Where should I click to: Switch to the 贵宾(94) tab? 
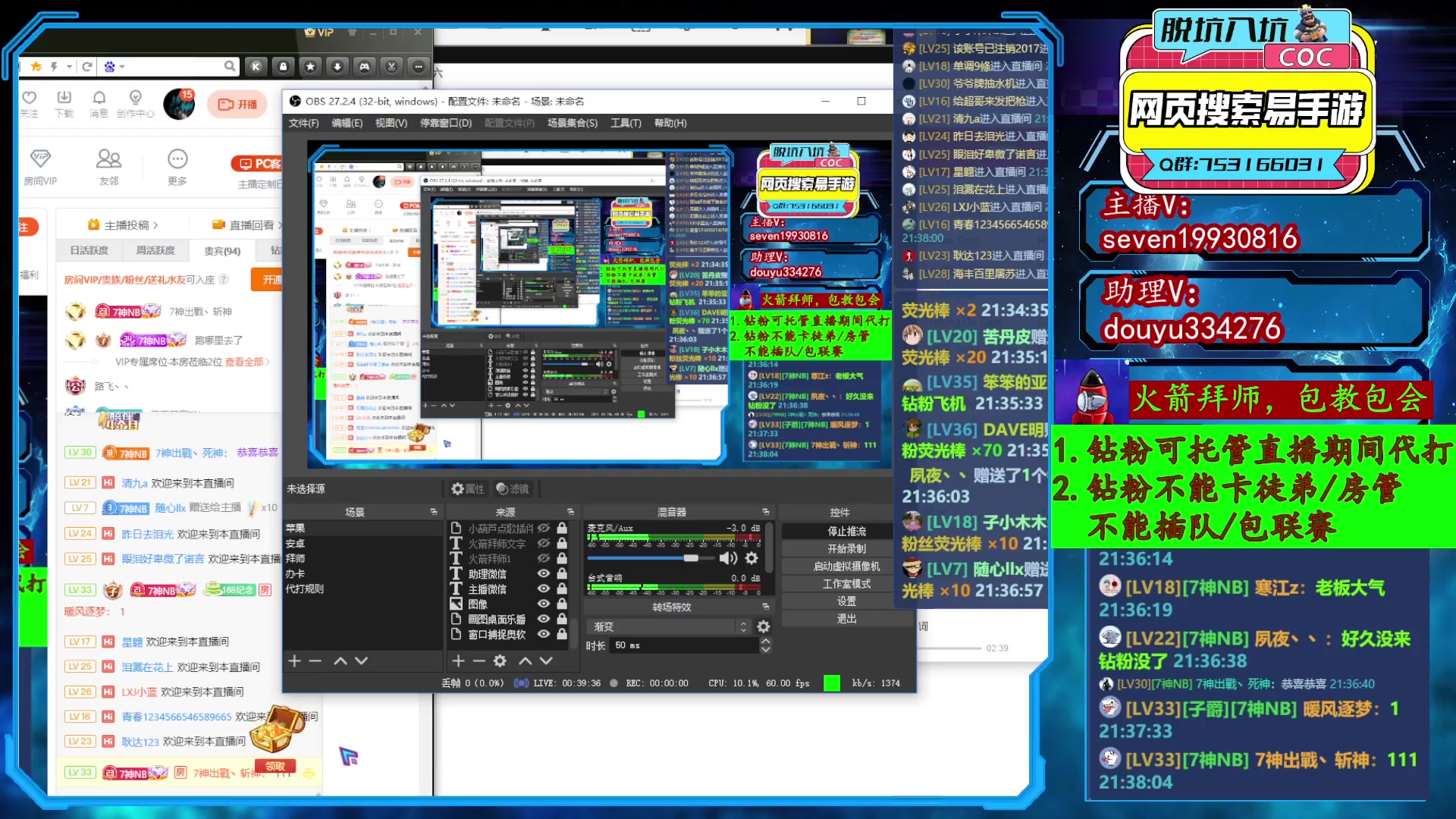click(x=222, y=250)
